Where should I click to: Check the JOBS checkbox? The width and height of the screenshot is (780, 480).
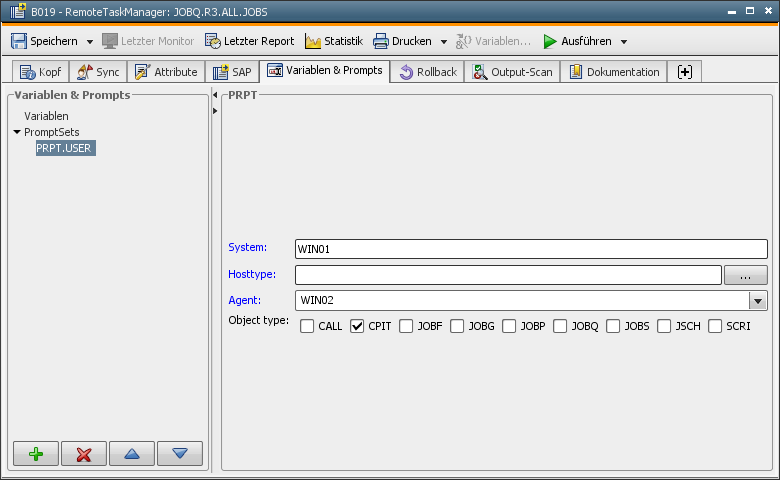click(x=613, y=326)
